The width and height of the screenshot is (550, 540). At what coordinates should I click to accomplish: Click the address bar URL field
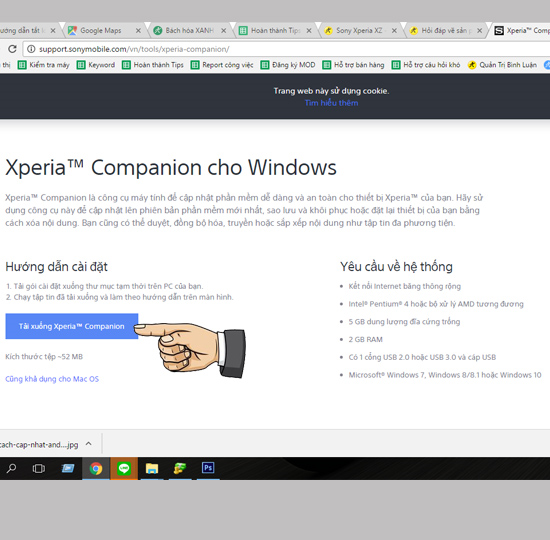286,49
